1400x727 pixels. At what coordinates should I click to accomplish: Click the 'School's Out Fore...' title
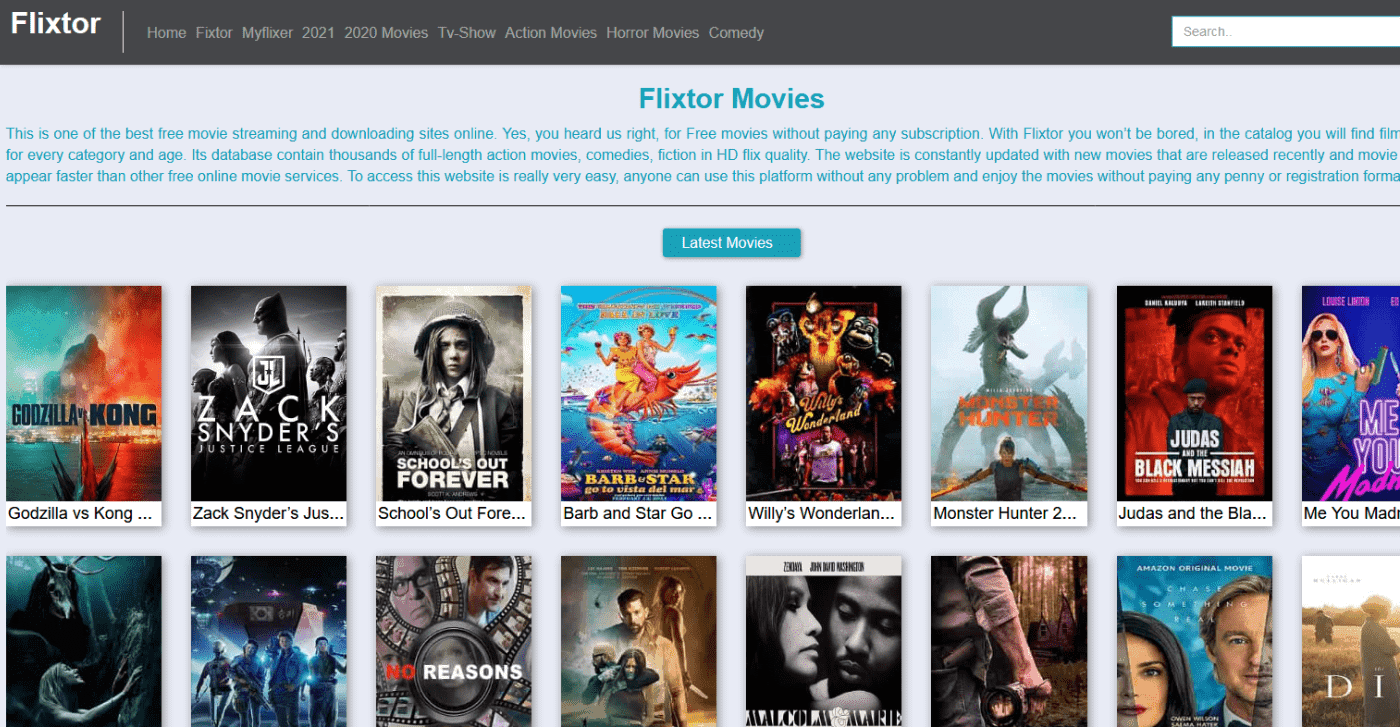coord(454,514)
